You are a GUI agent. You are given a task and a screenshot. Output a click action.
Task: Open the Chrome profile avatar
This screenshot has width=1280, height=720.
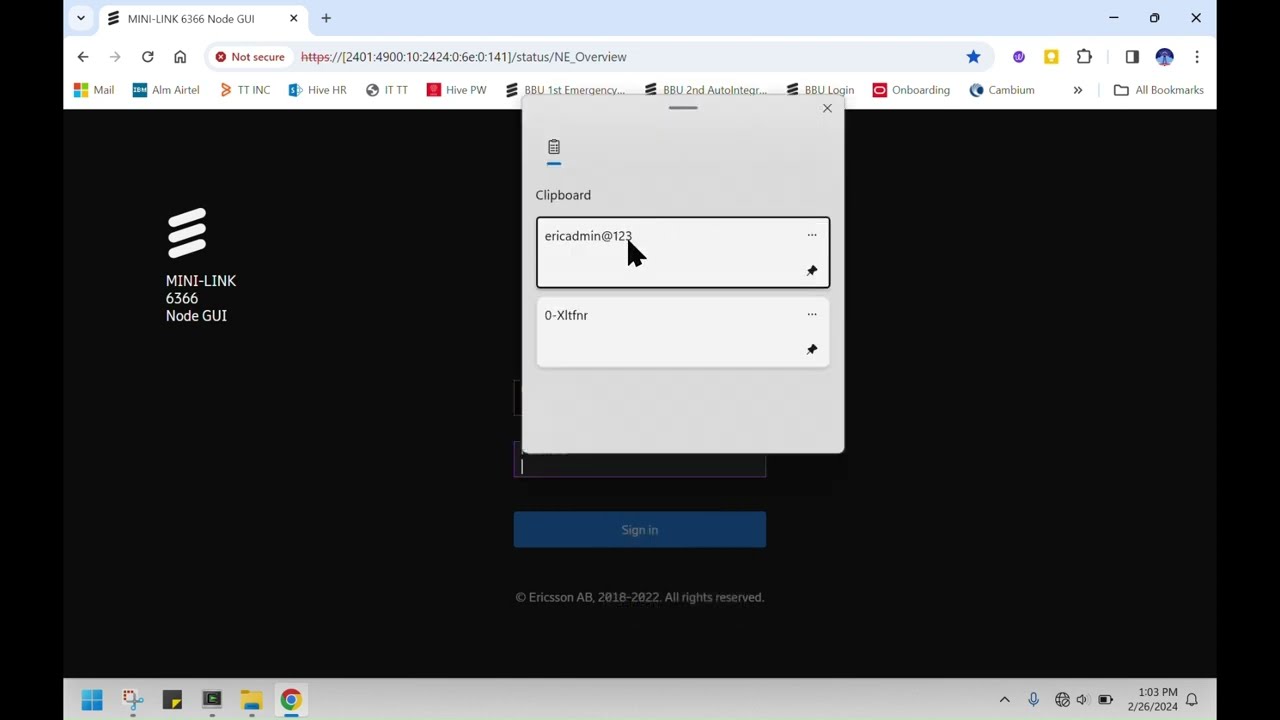(1164, 57)
